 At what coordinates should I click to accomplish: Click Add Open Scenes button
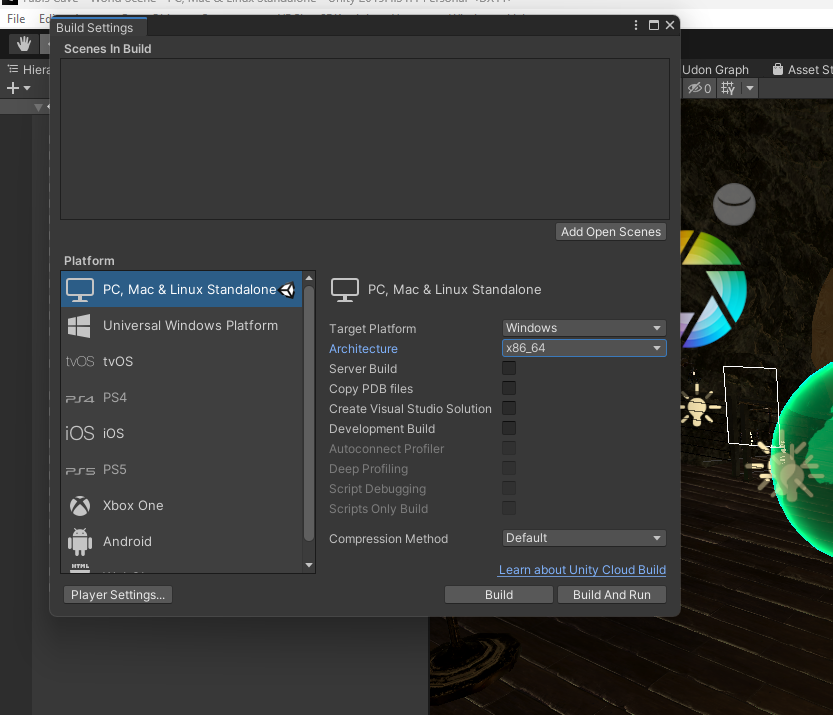point(611,232)
